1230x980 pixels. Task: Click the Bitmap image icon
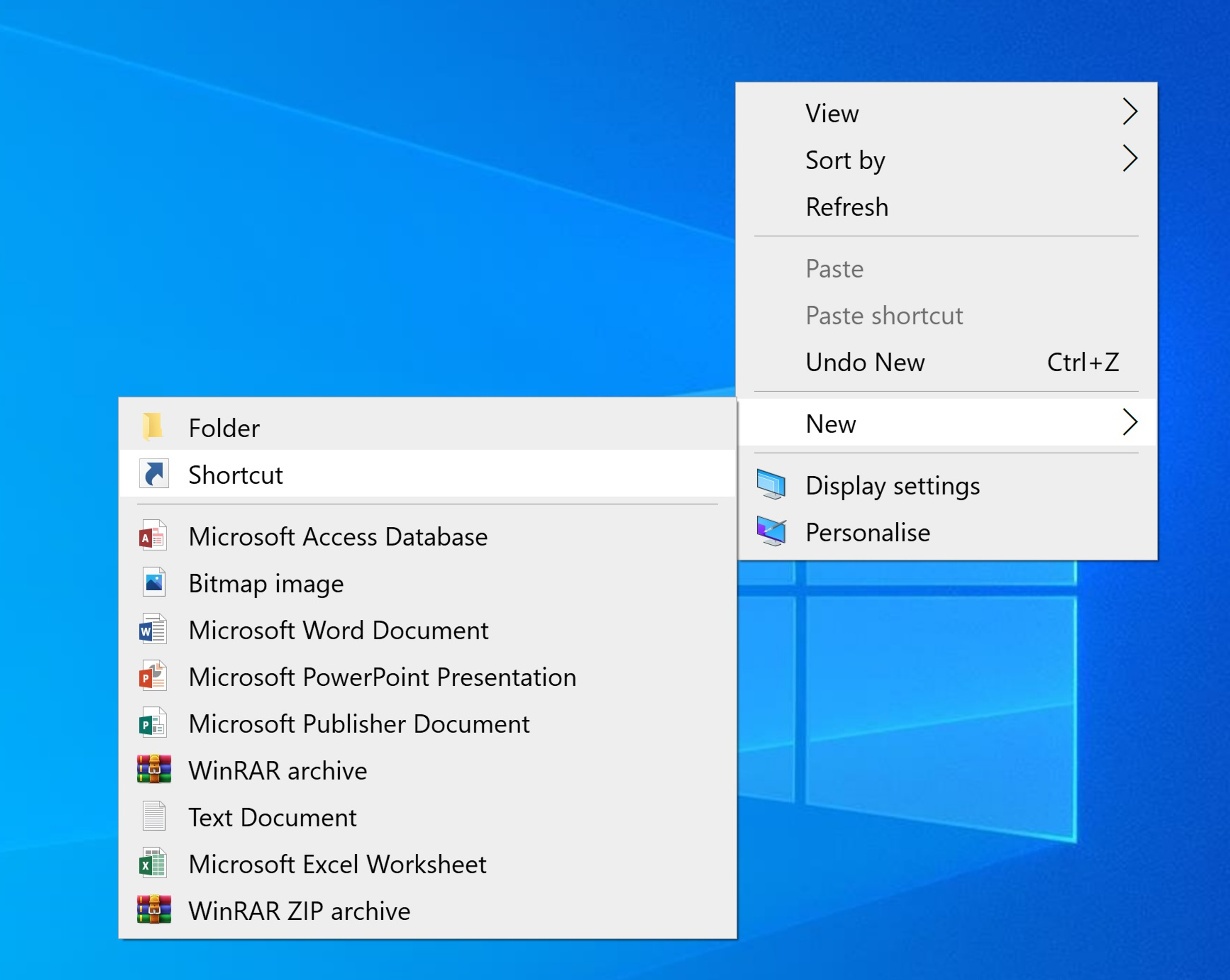click(154, 582)
